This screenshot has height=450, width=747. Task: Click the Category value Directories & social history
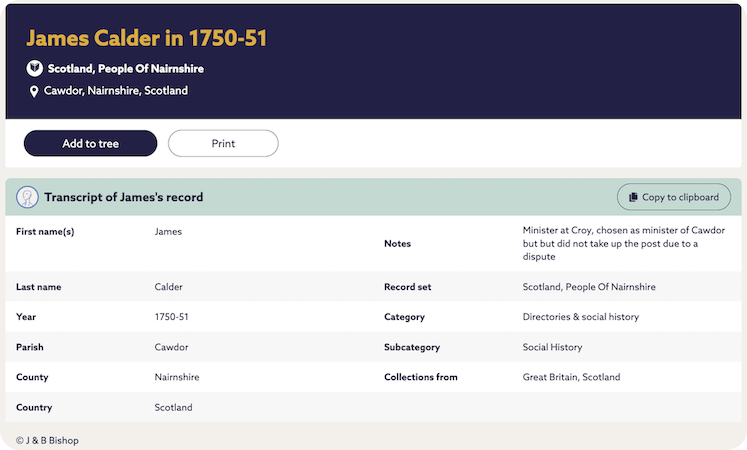(x=581, y=317)
